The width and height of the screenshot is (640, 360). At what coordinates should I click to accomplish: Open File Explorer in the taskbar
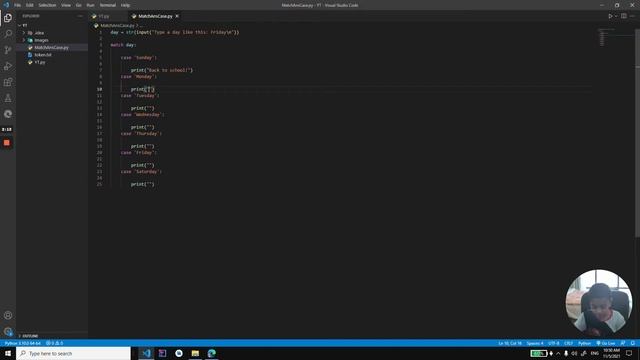[195, 353]
